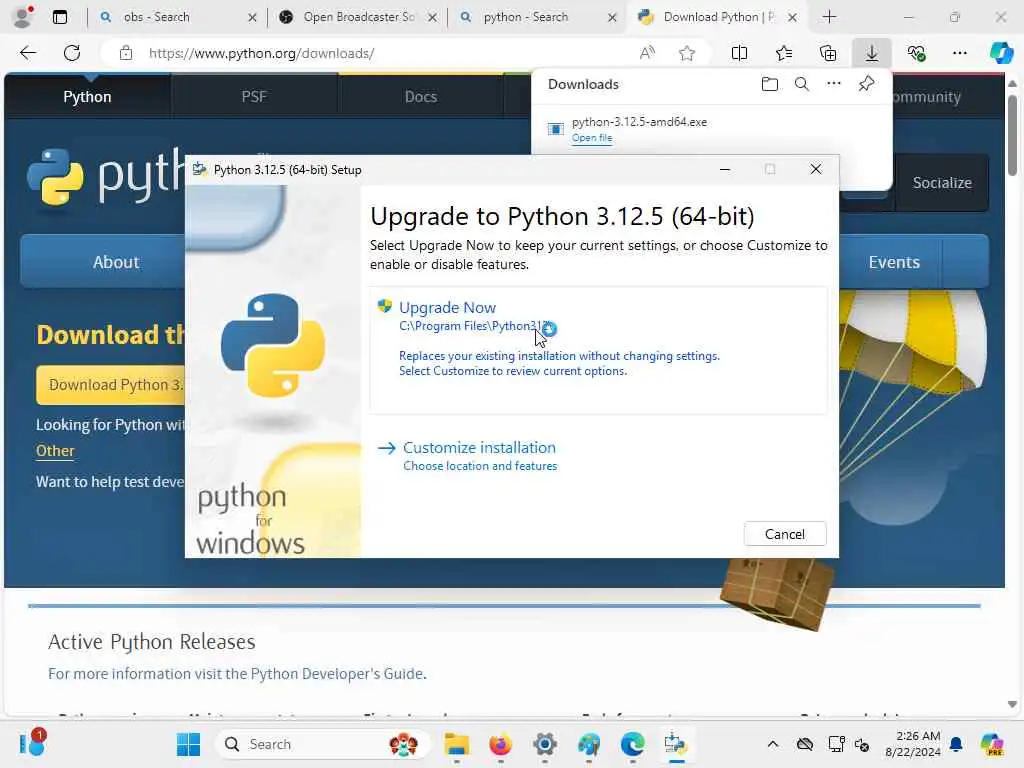Reload the python.org page
The width and height of the screenshot is (1024, 768).
72,53
